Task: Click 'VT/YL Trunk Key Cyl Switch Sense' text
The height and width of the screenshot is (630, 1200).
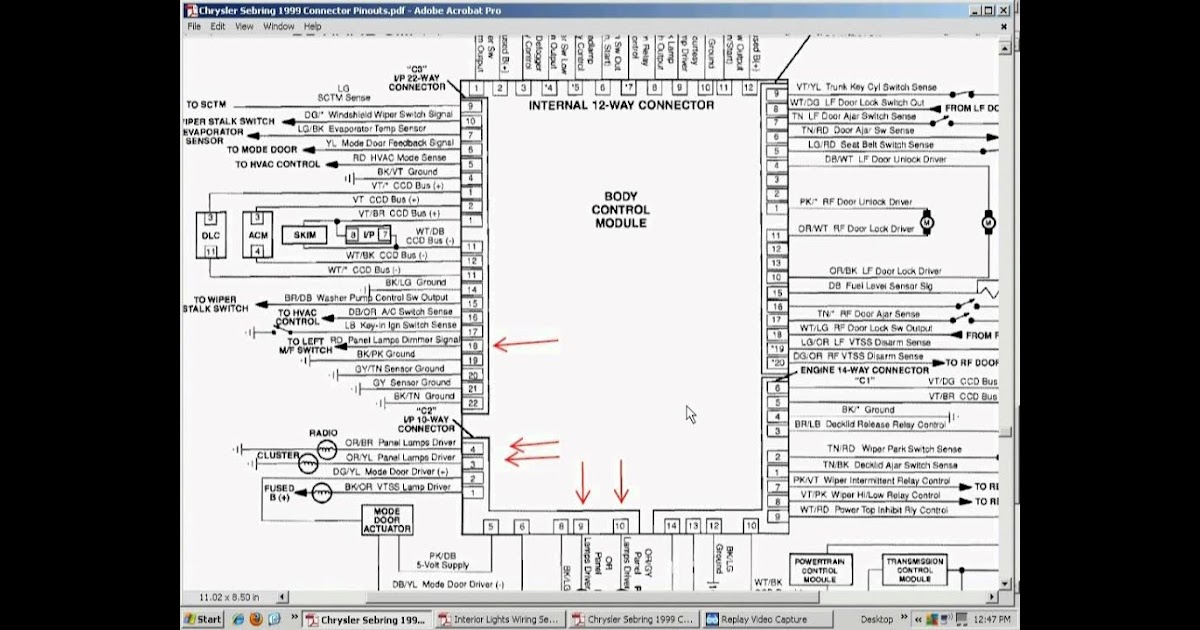Action: point(866,89)
